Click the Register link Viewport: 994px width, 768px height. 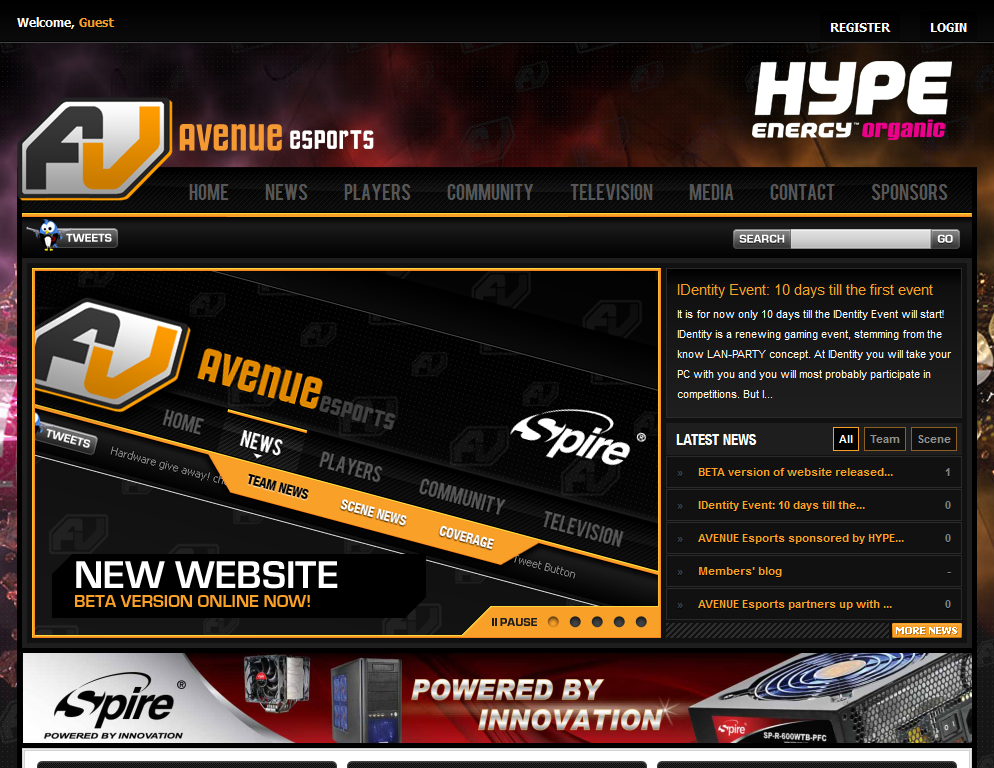(x=860, y=27)
